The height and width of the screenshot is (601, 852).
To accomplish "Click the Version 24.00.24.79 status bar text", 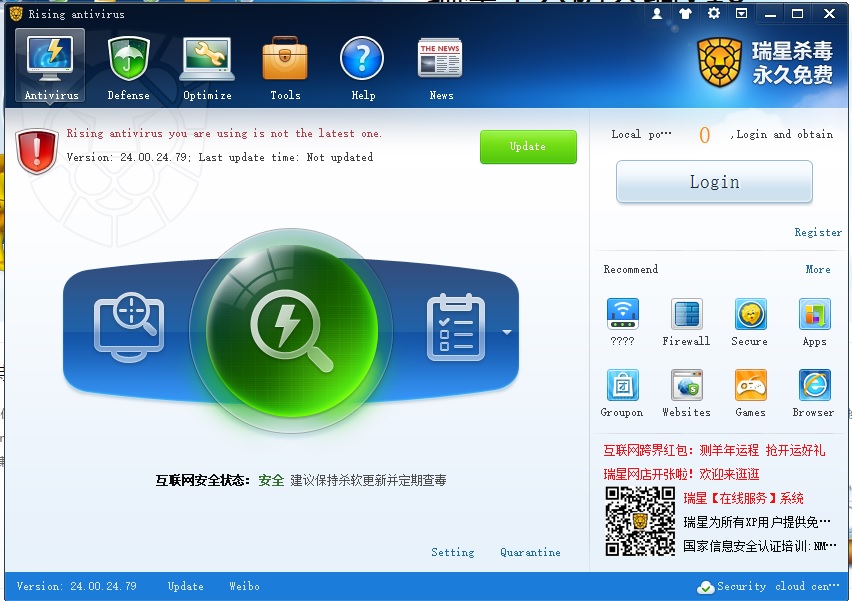I will [77, 586].
